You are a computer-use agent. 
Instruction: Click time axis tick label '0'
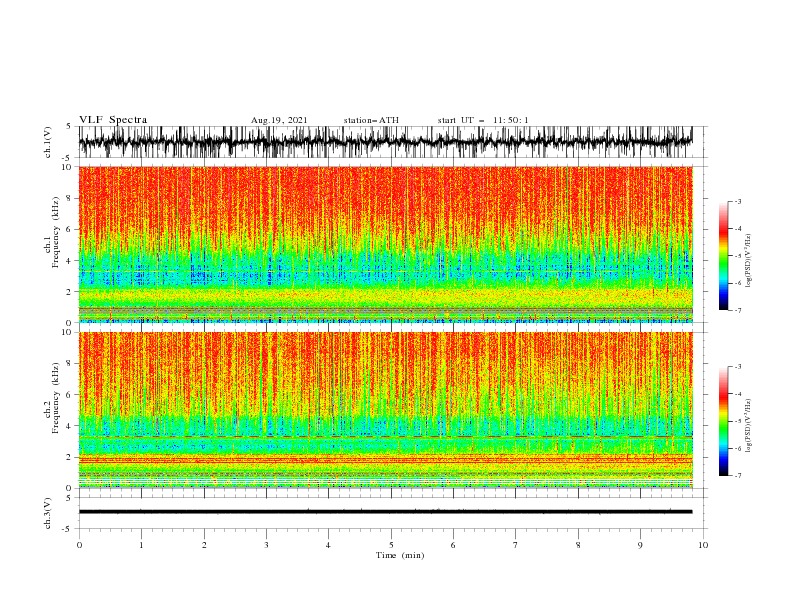coord(79,545)
